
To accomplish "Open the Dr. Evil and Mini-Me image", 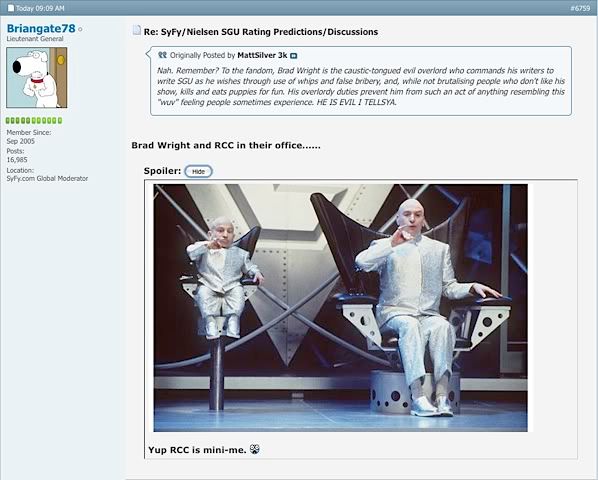I will pos(341,308).
